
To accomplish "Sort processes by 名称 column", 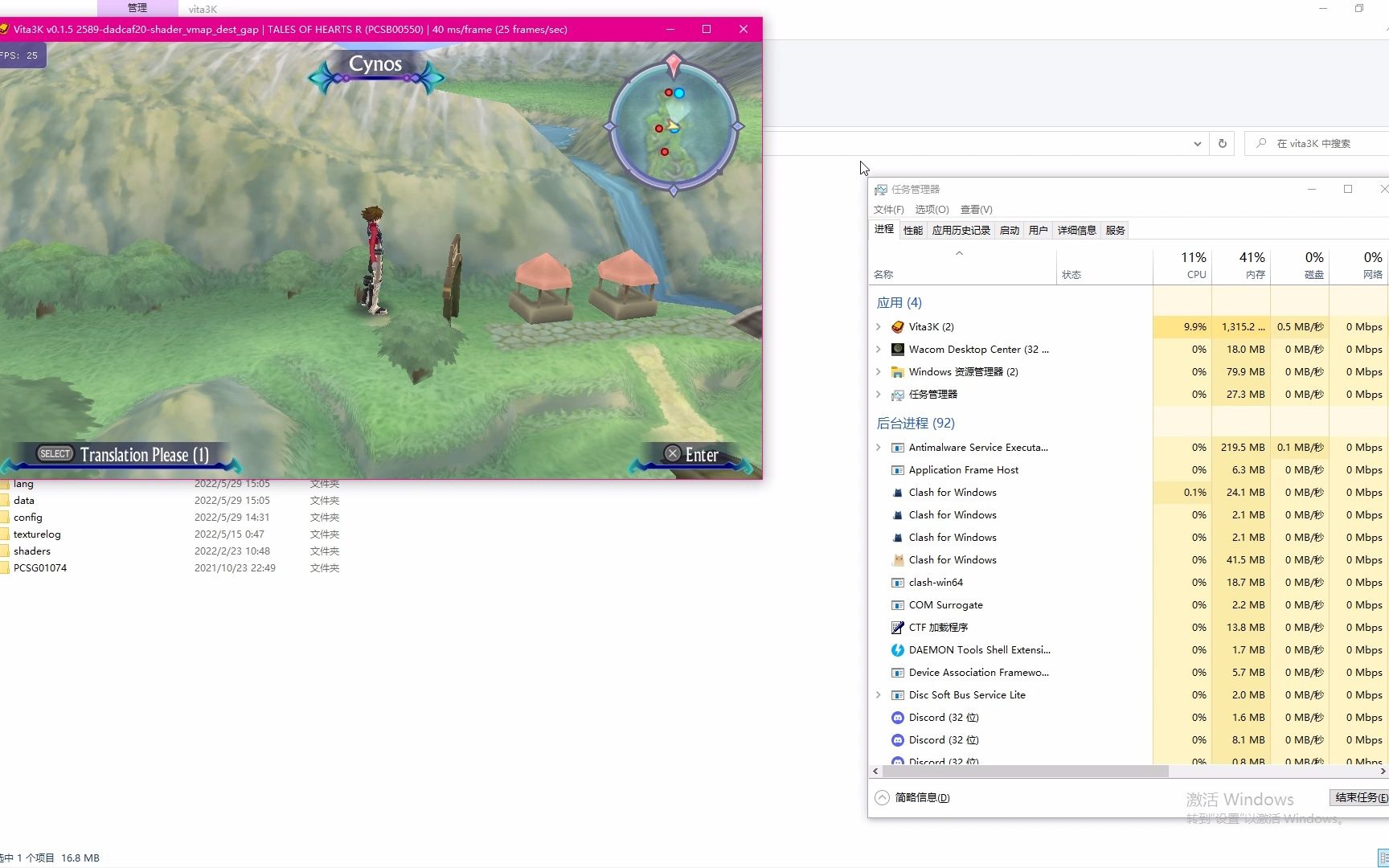I will tap(963, 266).
